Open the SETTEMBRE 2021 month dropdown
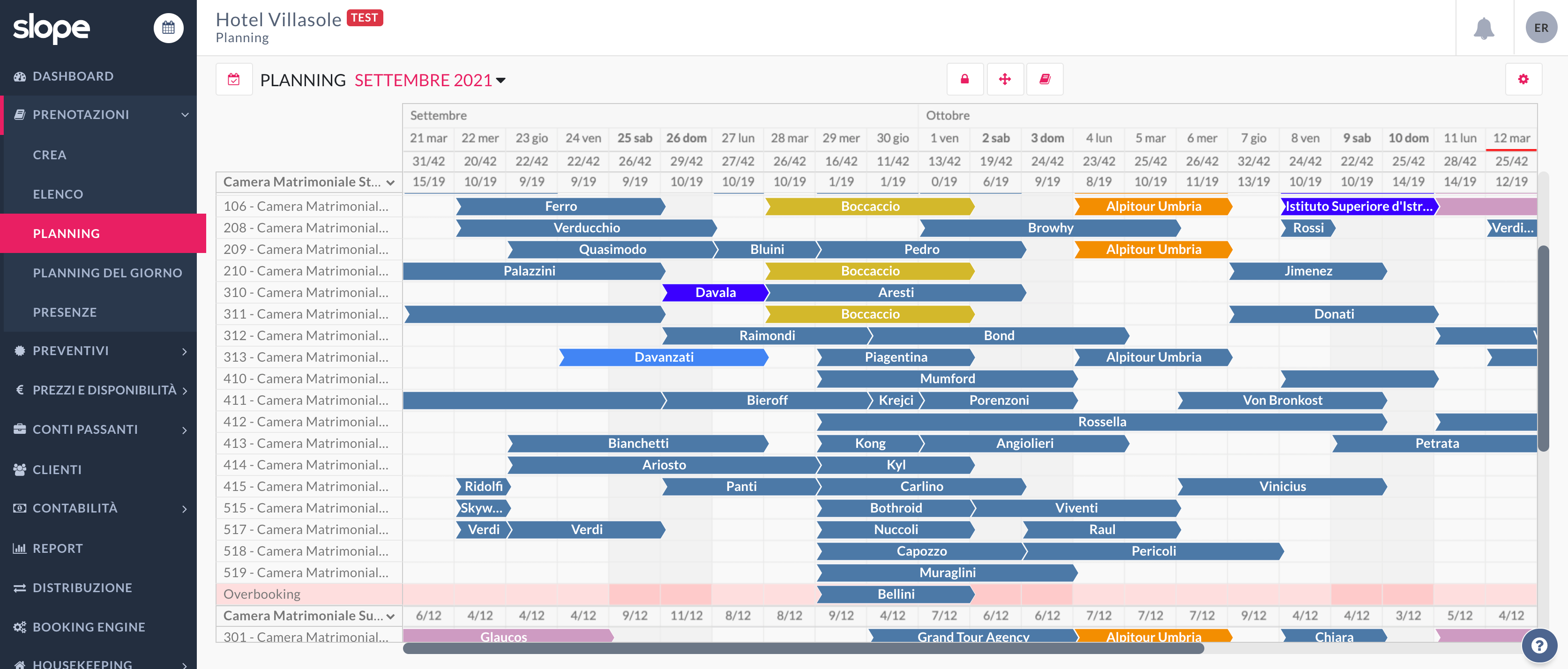This screenshot has width=1568, height=669. (430, 81)
